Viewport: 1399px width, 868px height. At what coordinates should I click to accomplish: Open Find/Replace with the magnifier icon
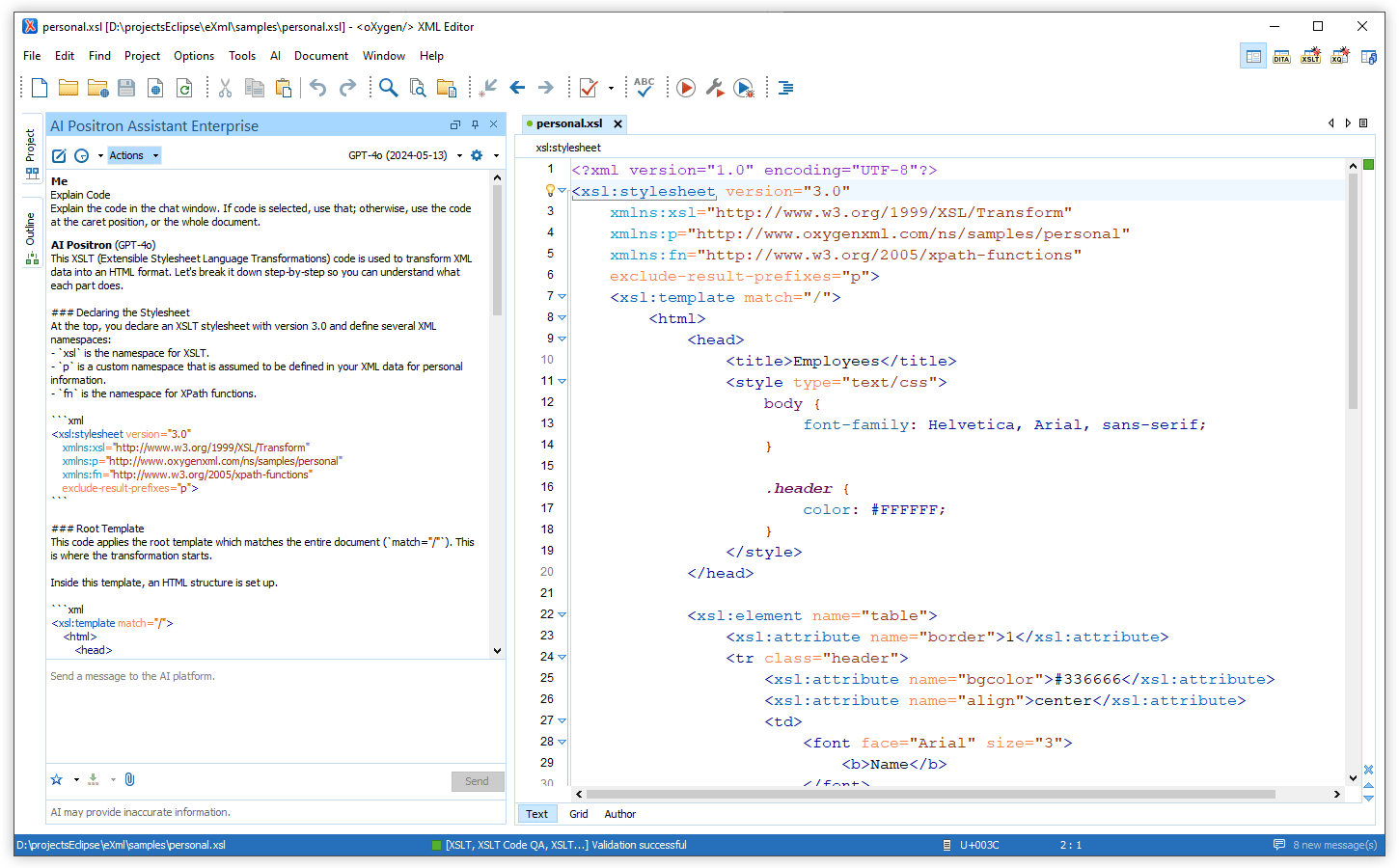point(388,88)
